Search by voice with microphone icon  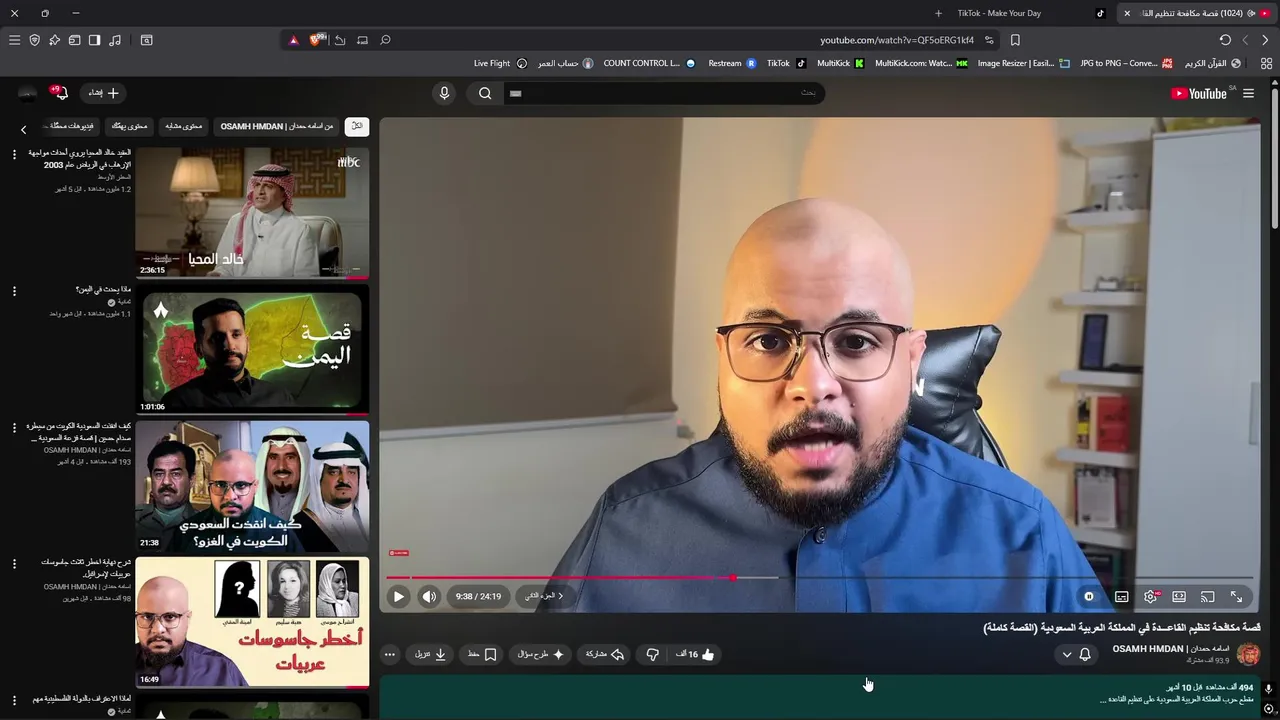click(445, 93)
